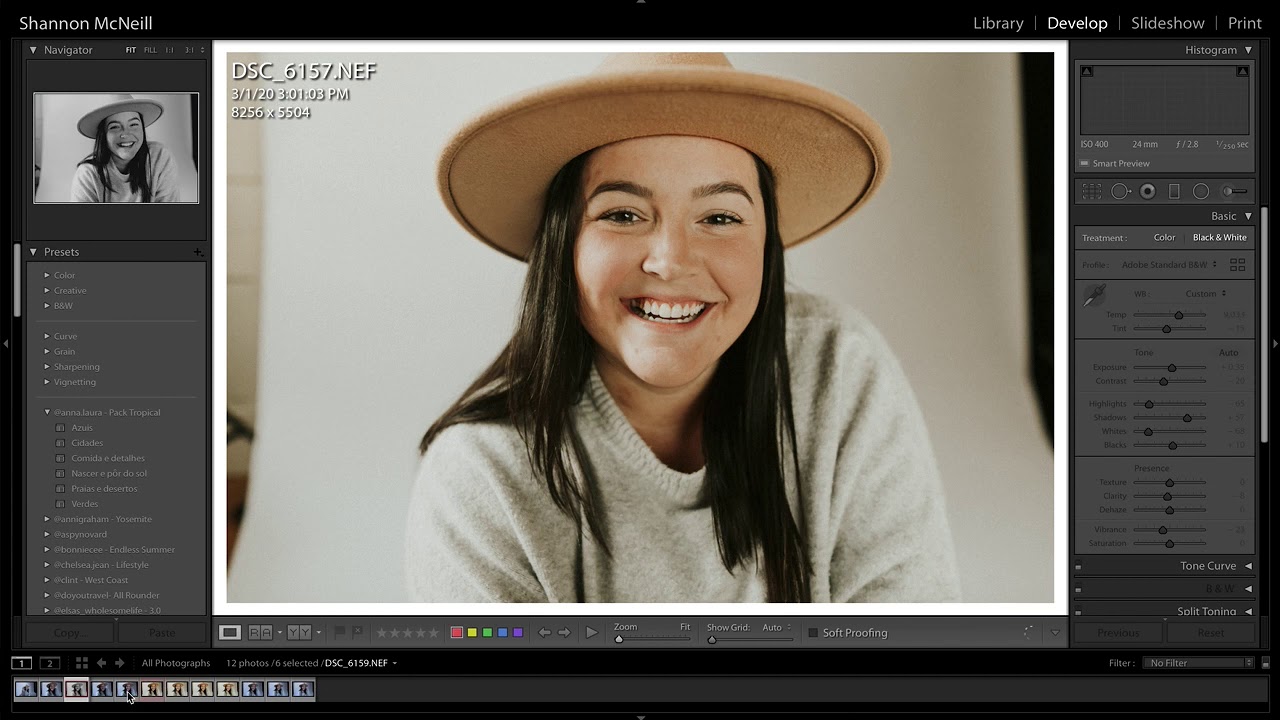Select the Crop Overlay tool
1280x720 pixels.
[x=1092, y=191]
